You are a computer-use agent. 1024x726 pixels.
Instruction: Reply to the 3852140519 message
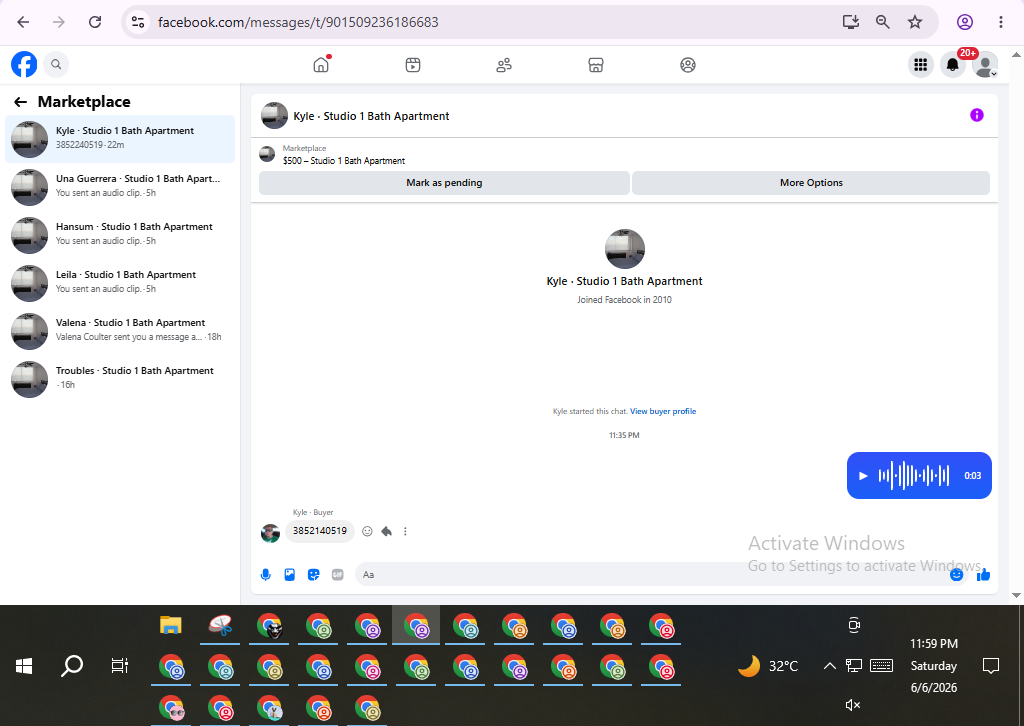tap(387, 531)
